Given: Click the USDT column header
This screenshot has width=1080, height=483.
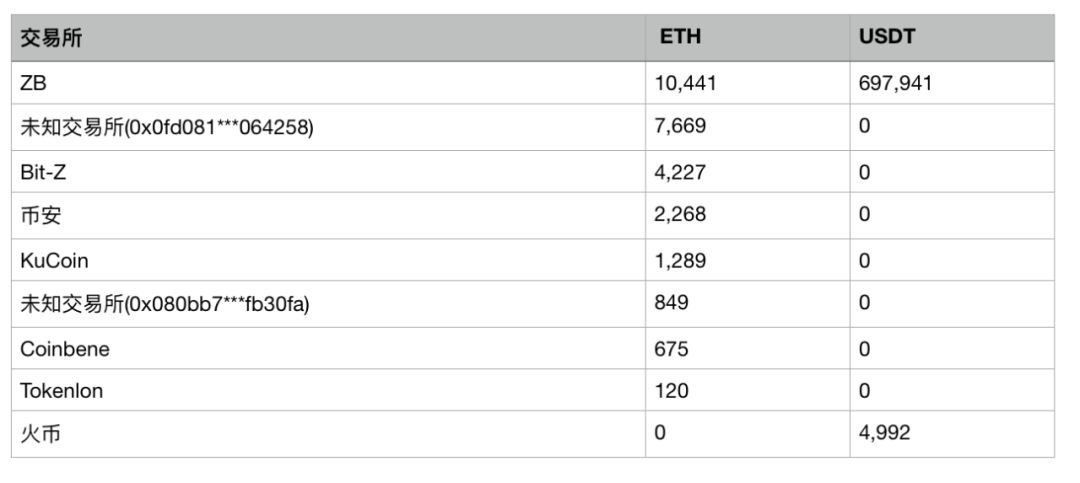Looking at the screenshot, I should 887,37.
